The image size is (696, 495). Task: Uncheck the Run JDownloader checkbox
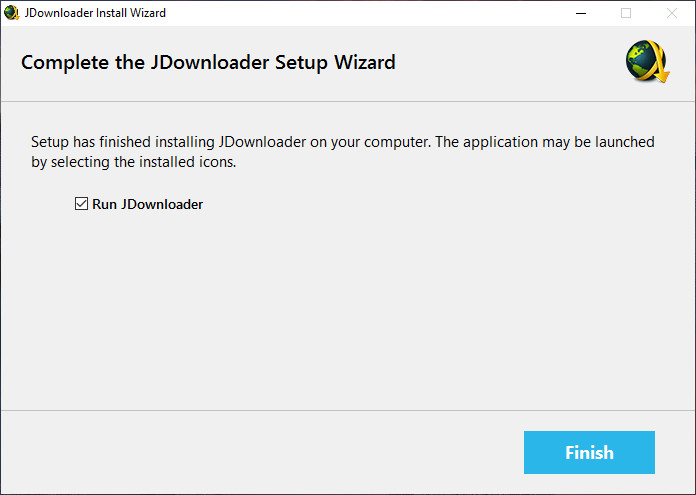click(x=81, y=204)
